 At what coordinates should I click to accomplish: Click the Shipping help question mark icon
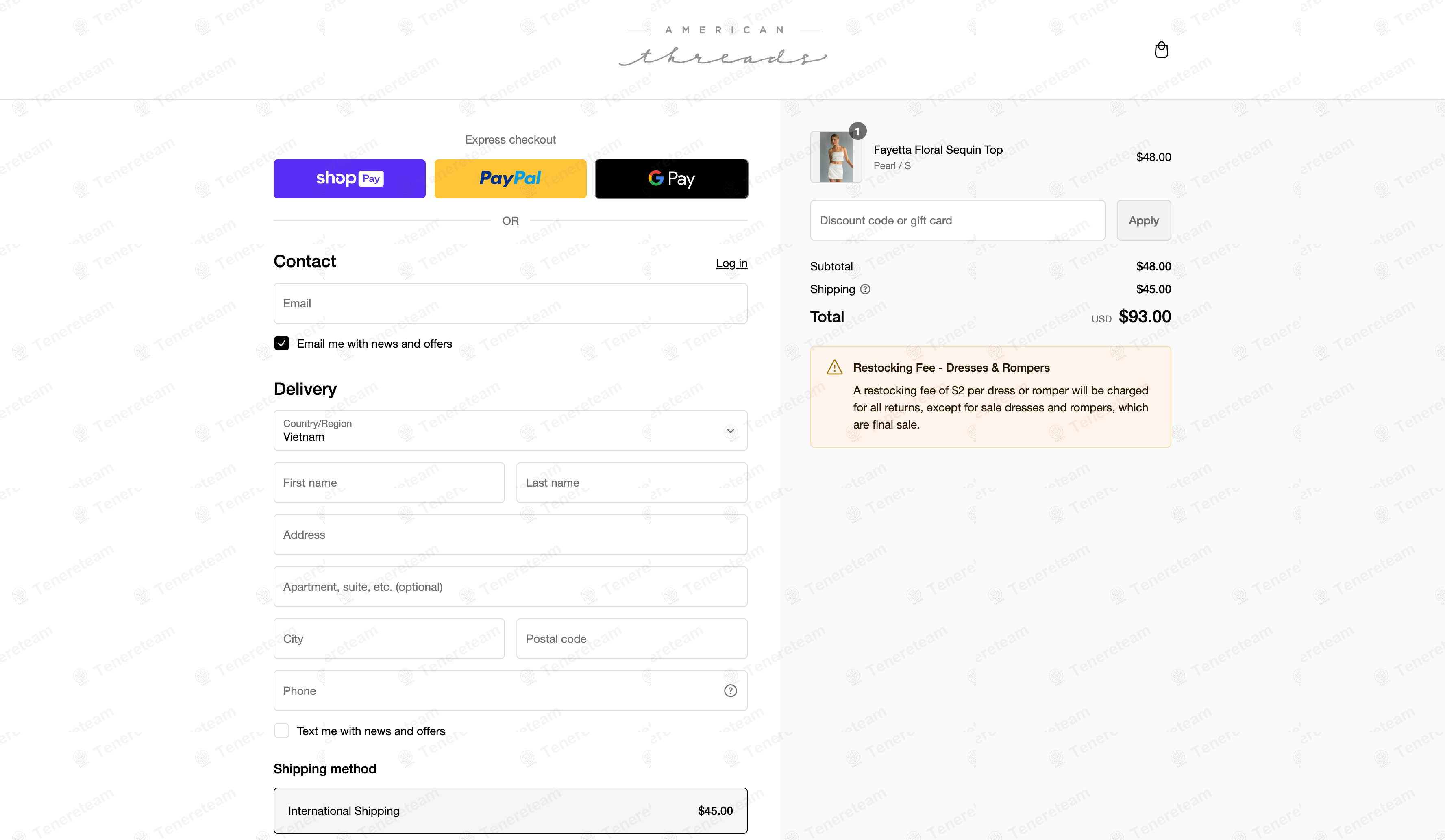point(865,289)
